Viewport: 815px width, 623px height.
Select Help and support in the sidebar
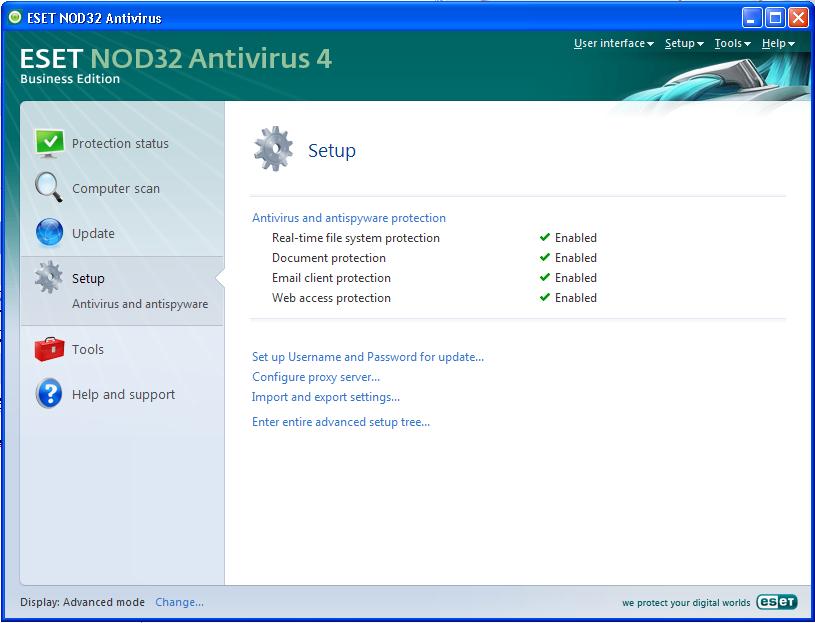pyautogui.click(x=123, y=394)
